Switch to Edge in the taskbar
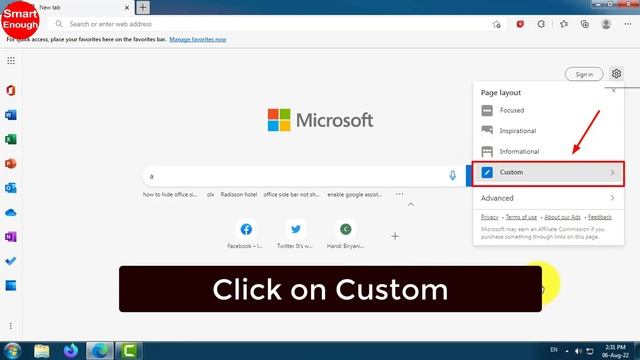This screenshot has height=360, width=640. point(100,351)
